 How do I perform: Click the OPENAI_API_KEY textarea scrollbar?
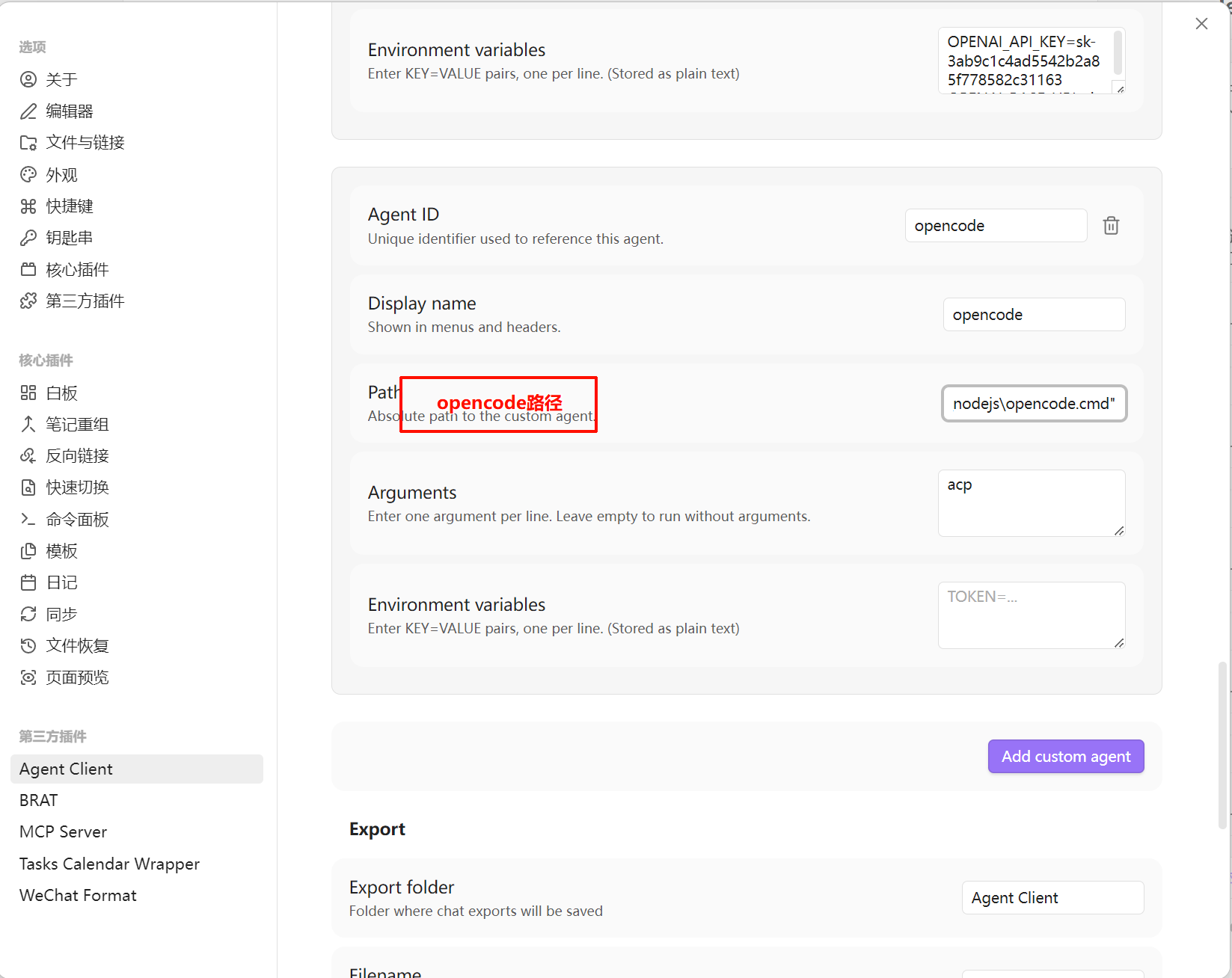[1118, 52]
